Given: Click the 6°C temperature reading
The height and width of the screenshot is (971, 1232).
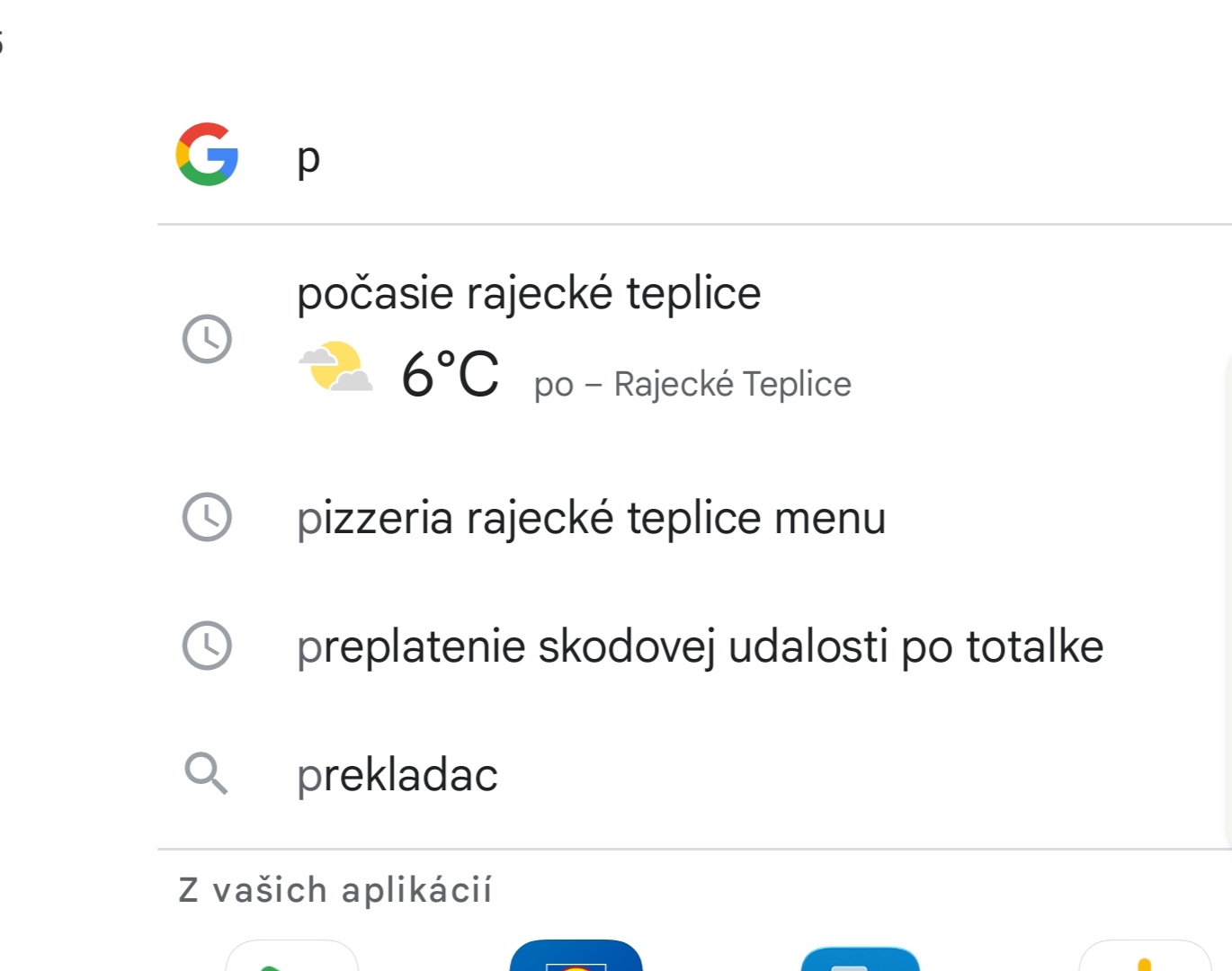Looking at the screenshot, I should click(x=450, y=374).
